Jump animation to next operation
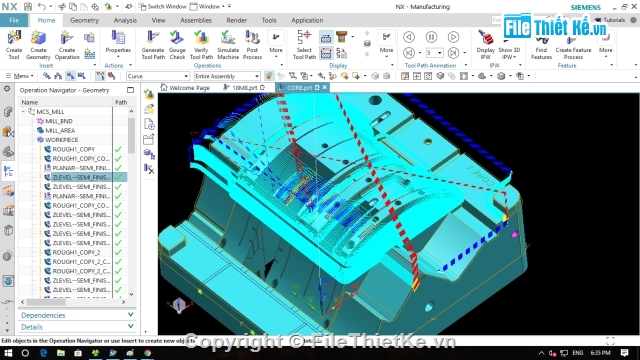Image resolution: width=640 pixels, height=360 pixels. [453, 53]
